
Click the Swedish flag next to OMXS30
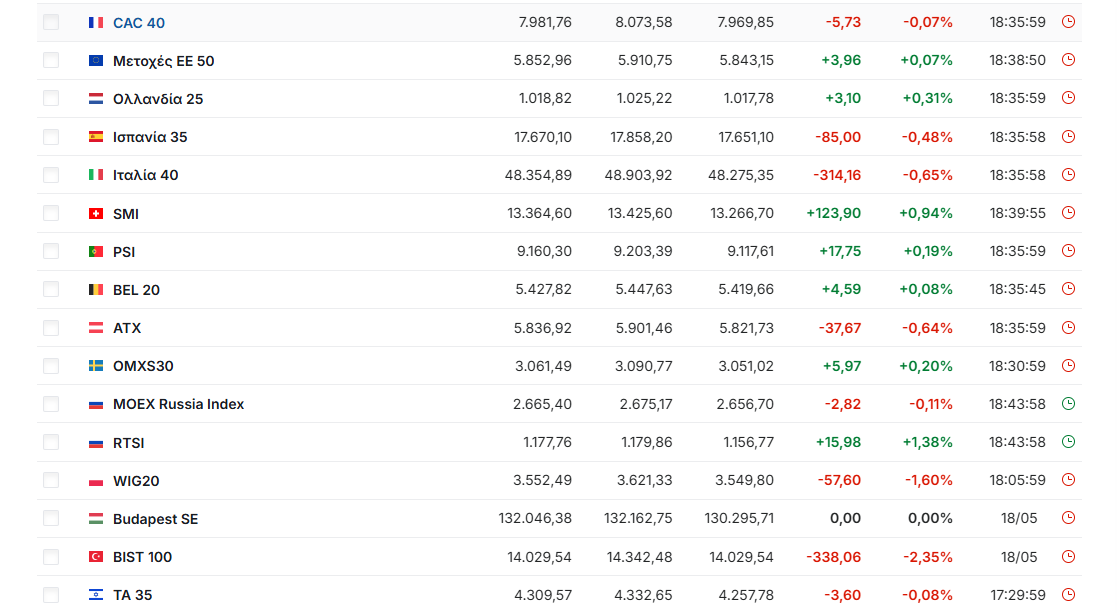tap(95, 366)
